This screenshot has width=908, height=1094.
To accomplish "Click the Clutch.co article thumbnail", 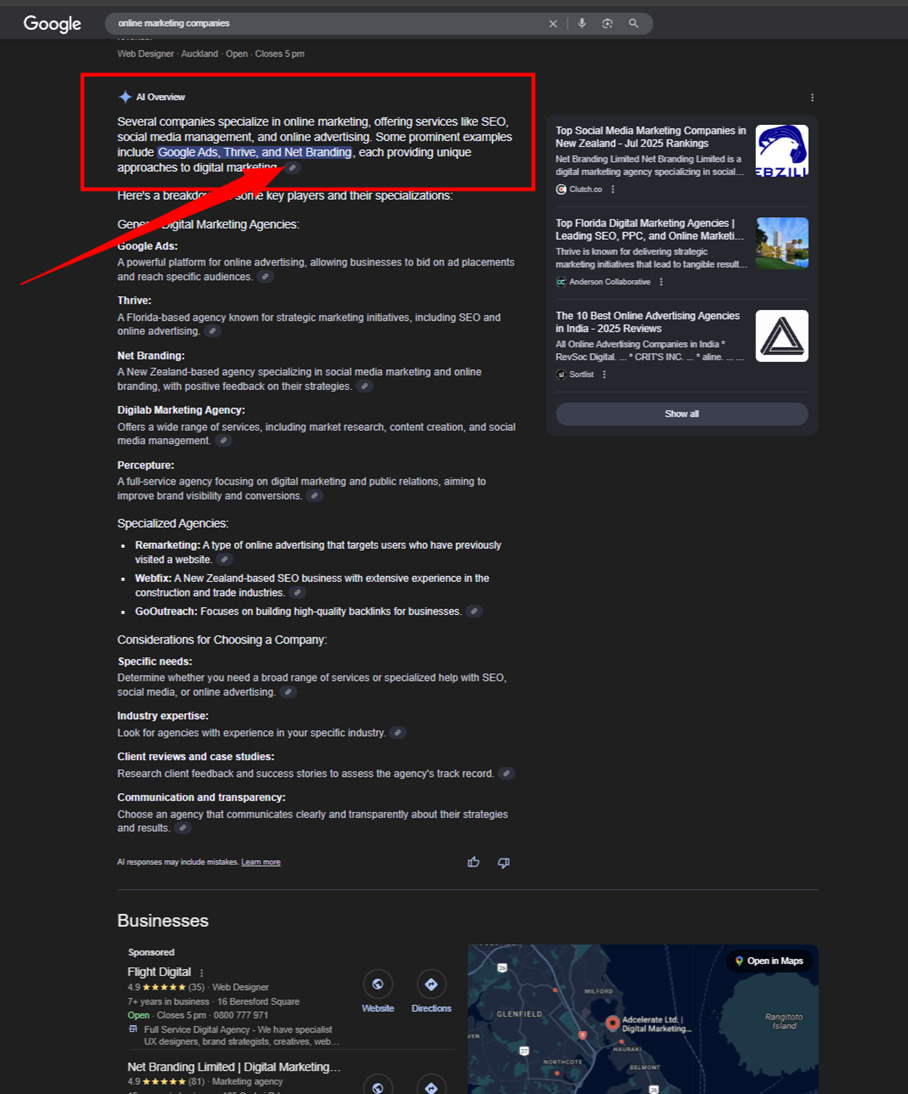I will tap(782, 151).
